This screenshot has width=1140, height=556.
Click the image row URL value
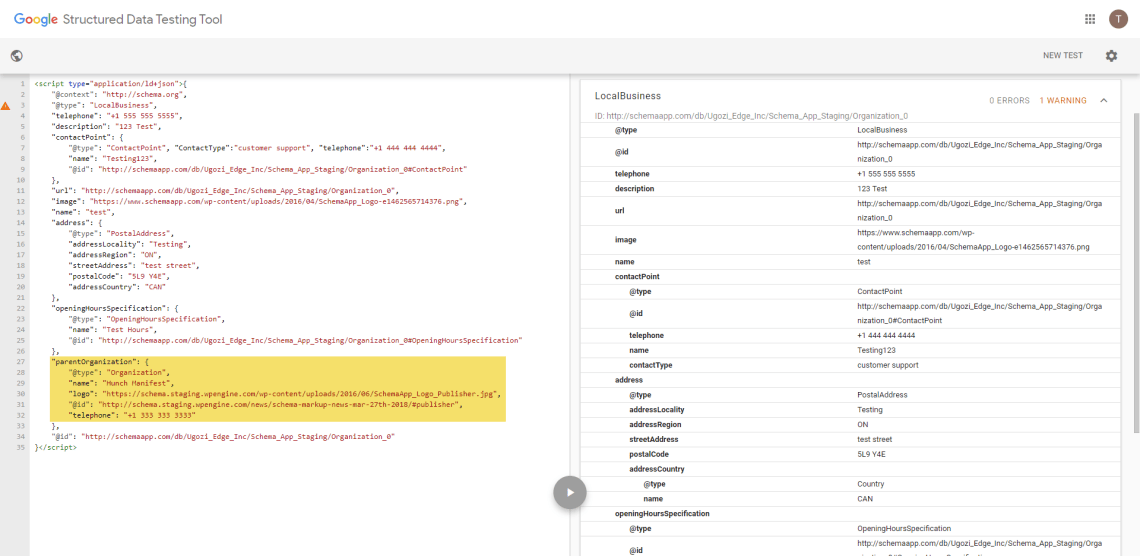(973, 240)
